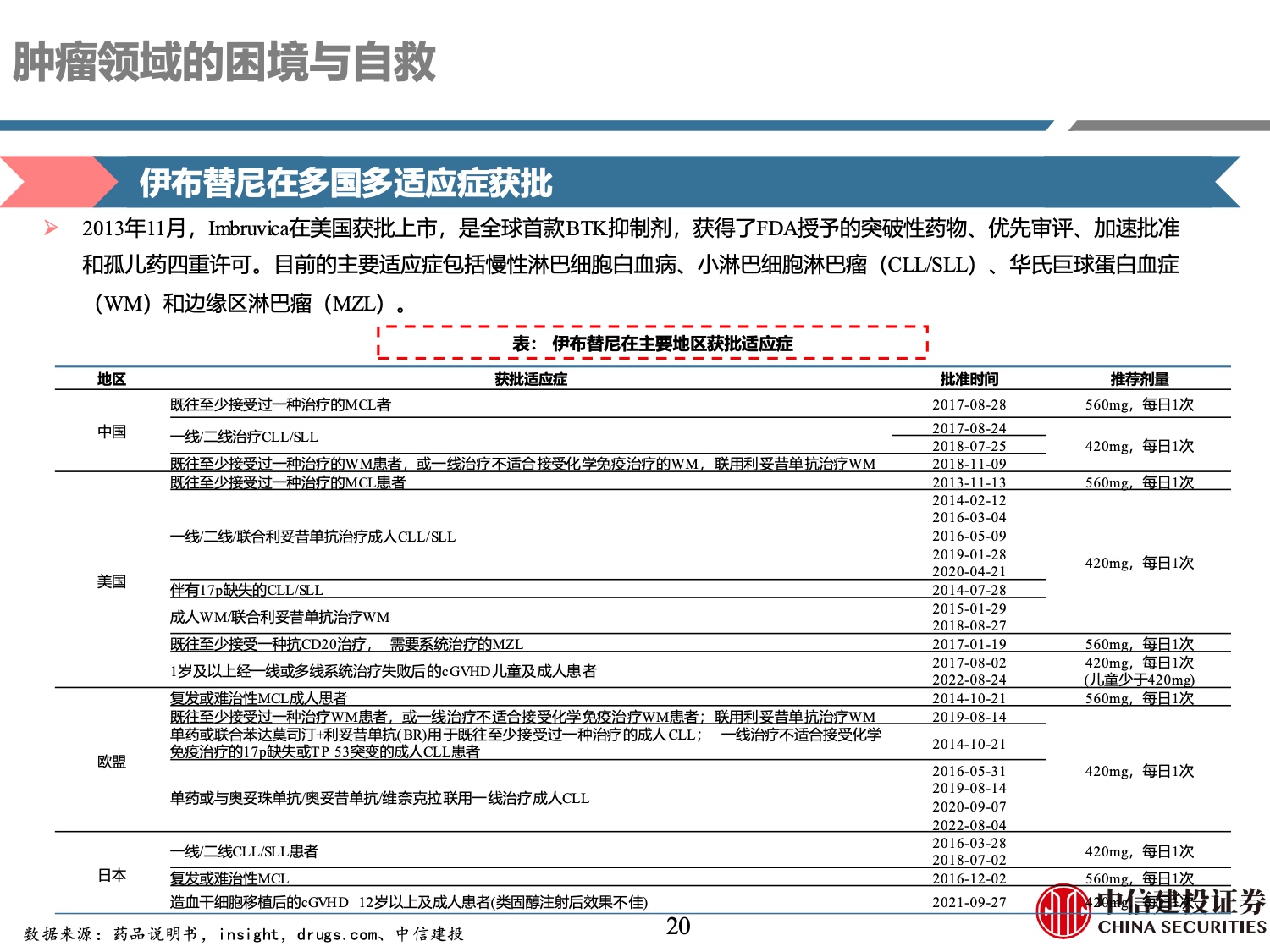Select the 地区 column header
This screenshot has height=952, width=1270.
click(111, 379)
